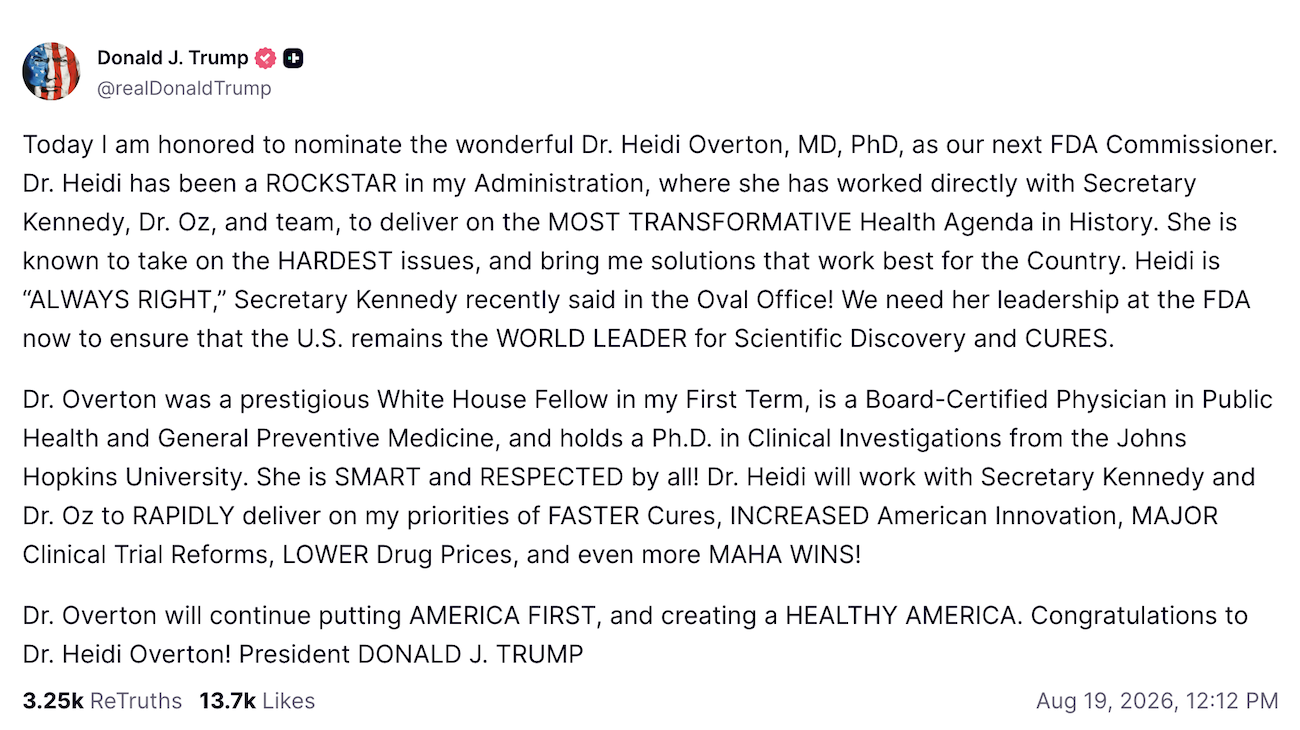Click the red verified checkmark badge

click(265, 58)
